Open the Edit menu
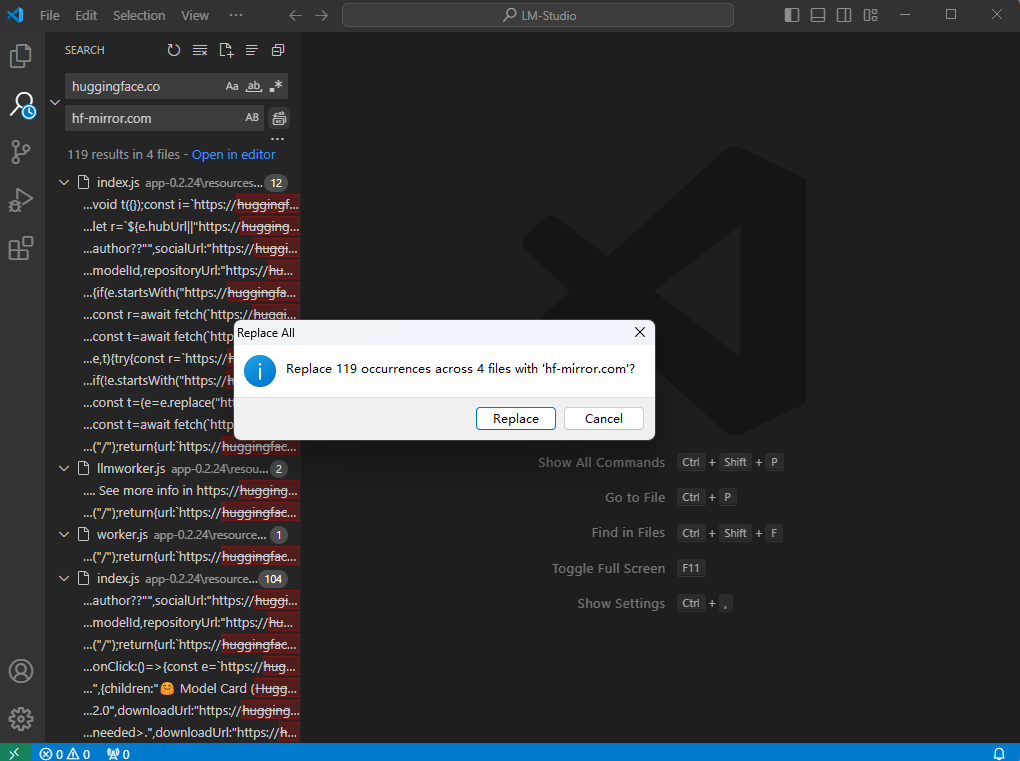 pos(86,15)
